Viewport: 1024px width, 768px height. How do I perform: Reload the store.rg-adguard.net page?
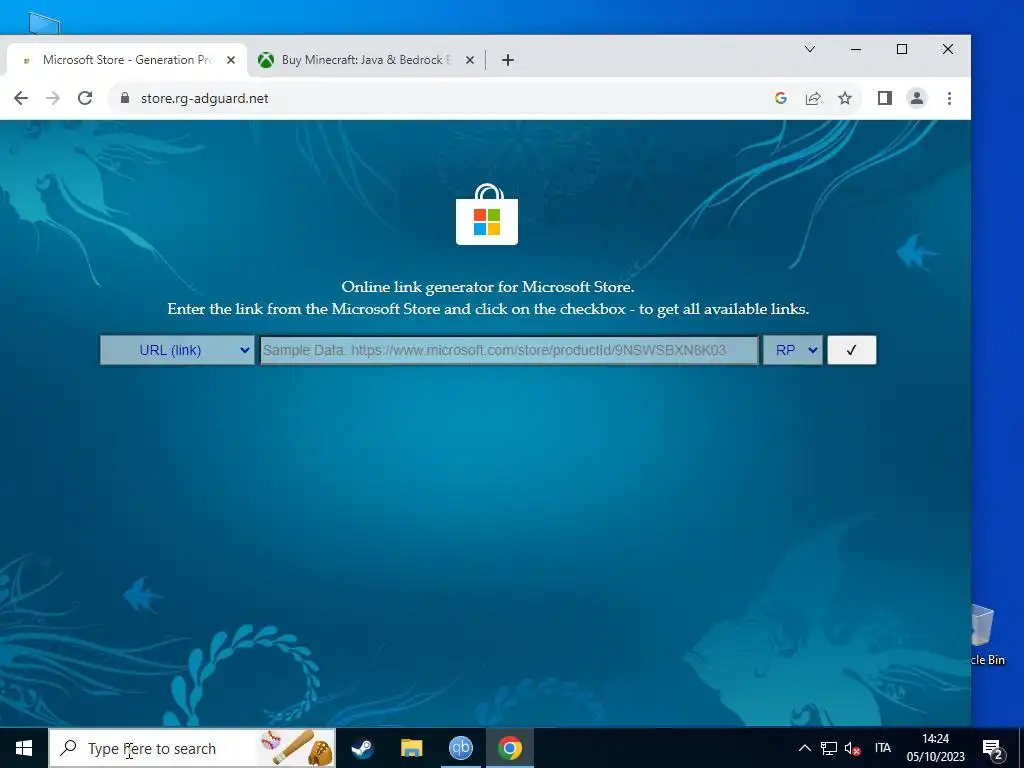85,98
